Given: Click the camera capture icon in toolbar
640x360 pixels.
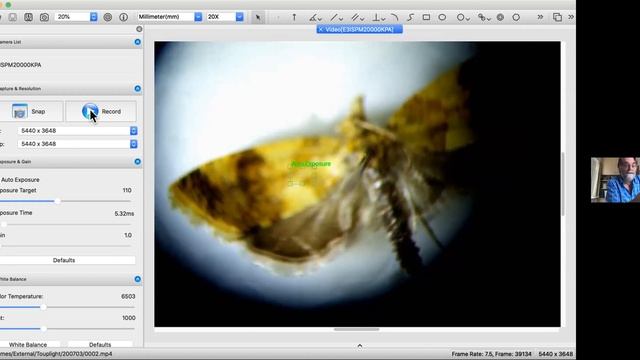Looking at the screenshot, I should point(44,17).
